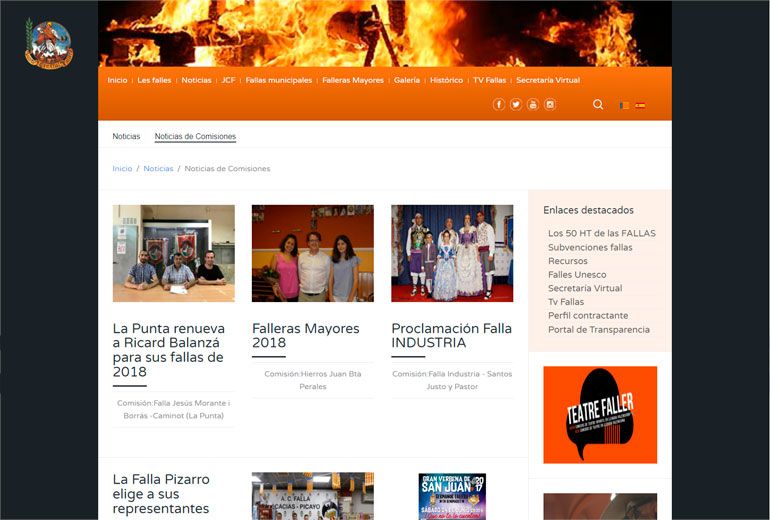Image resolution: width=770 pixels, height=520 pixels.
Task: Click the Teatre Faller banner
Action: tap(600, 414)
